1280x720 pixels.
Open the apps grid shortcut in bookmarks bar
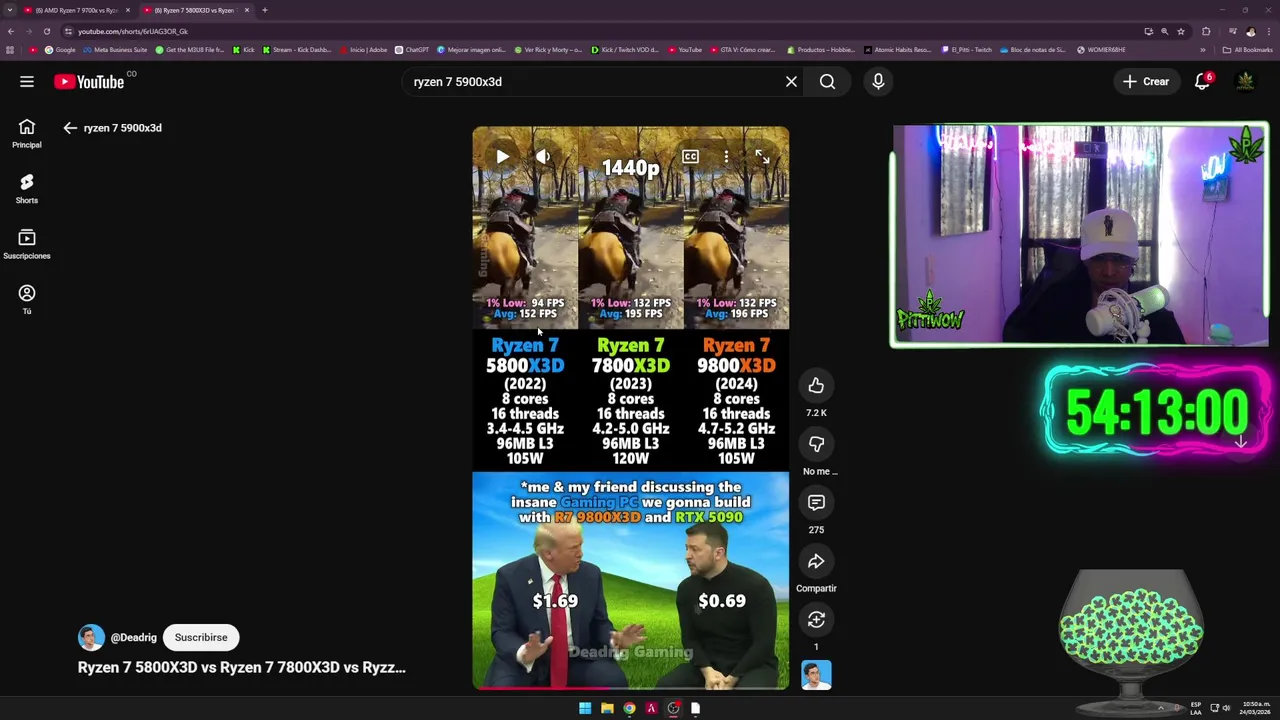[10, 50]
